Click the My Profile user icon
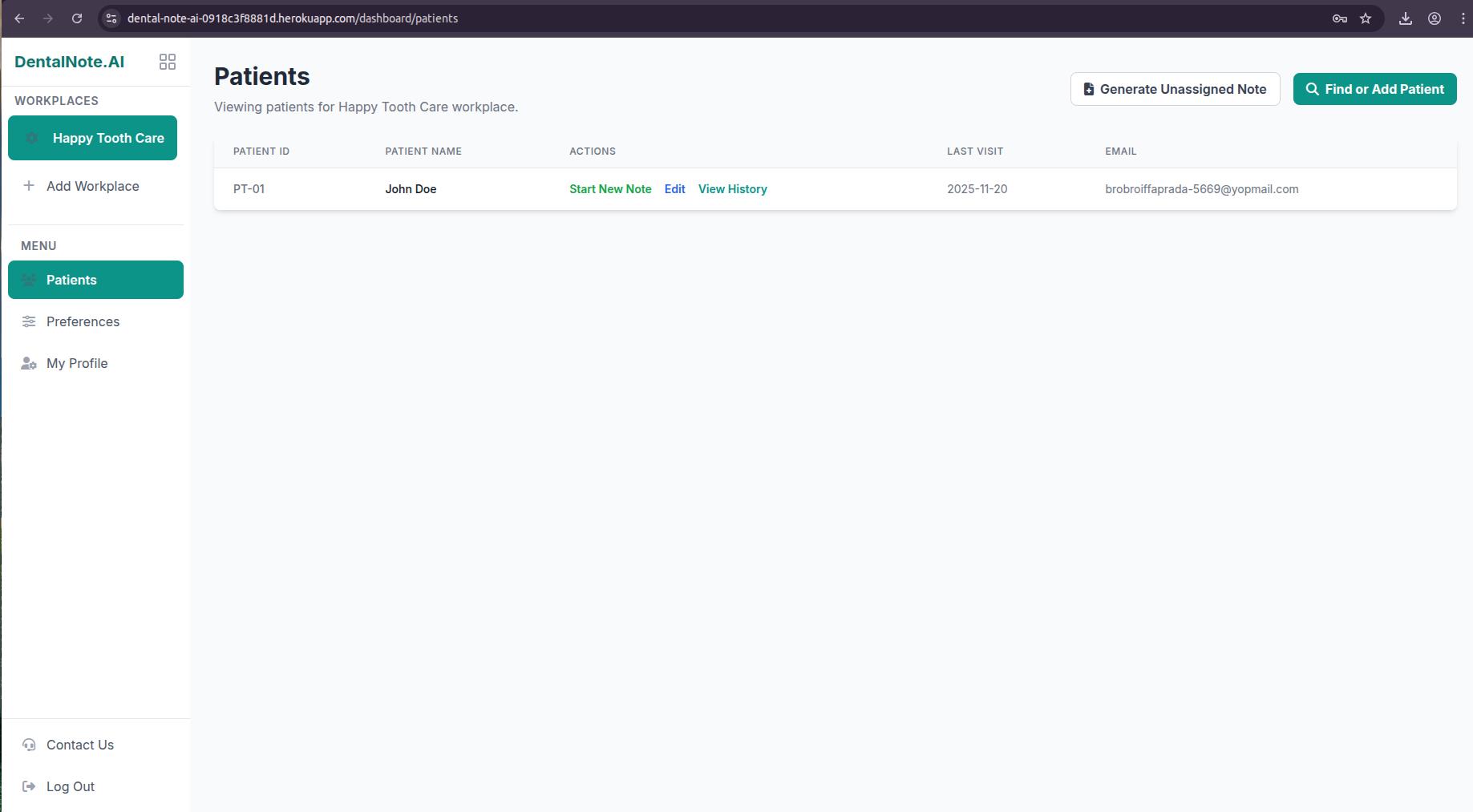1473x812 pixels. point(29,363)
